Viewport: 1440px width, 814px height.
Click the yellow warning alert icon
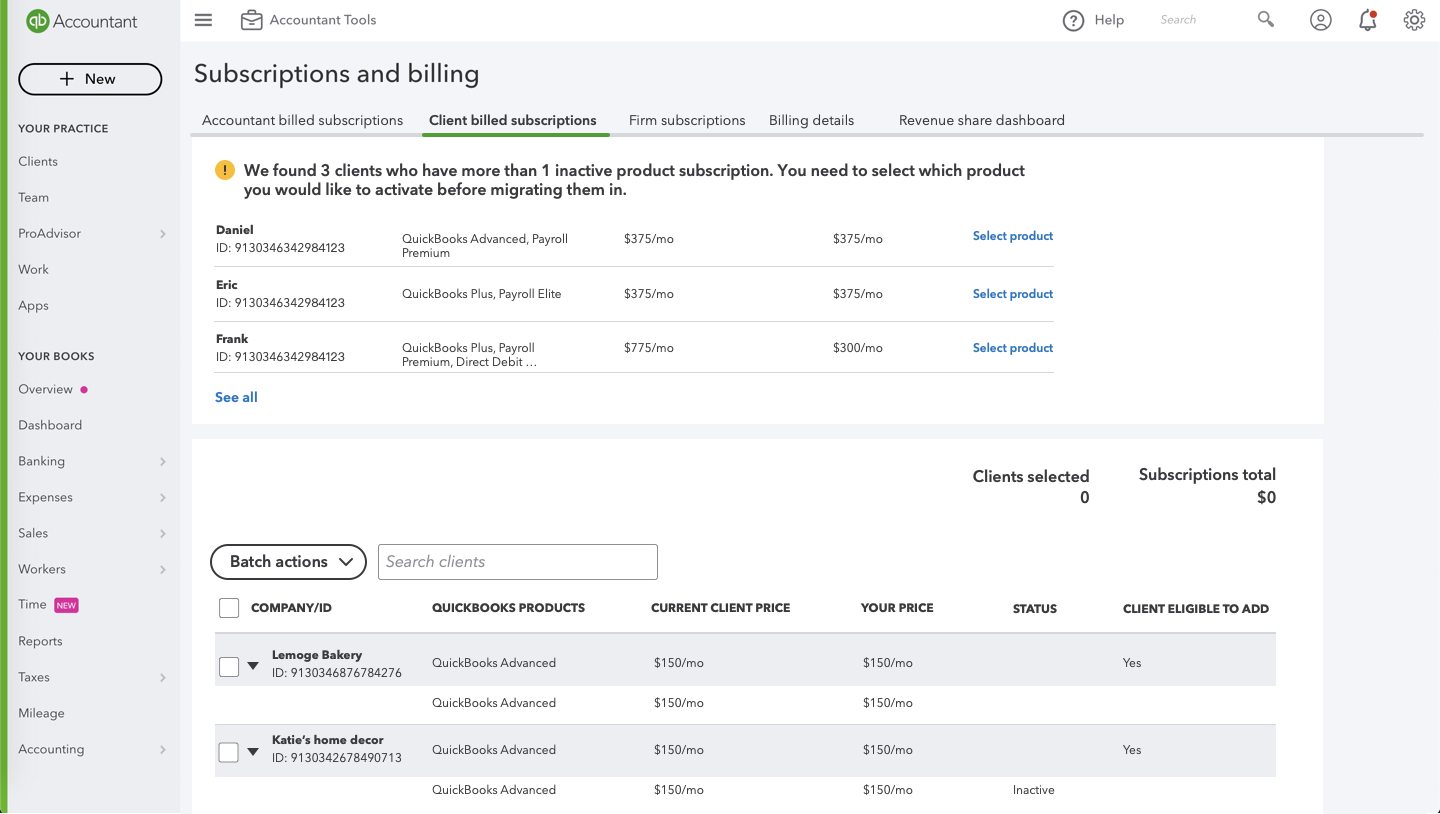click(x=225, y=170)
